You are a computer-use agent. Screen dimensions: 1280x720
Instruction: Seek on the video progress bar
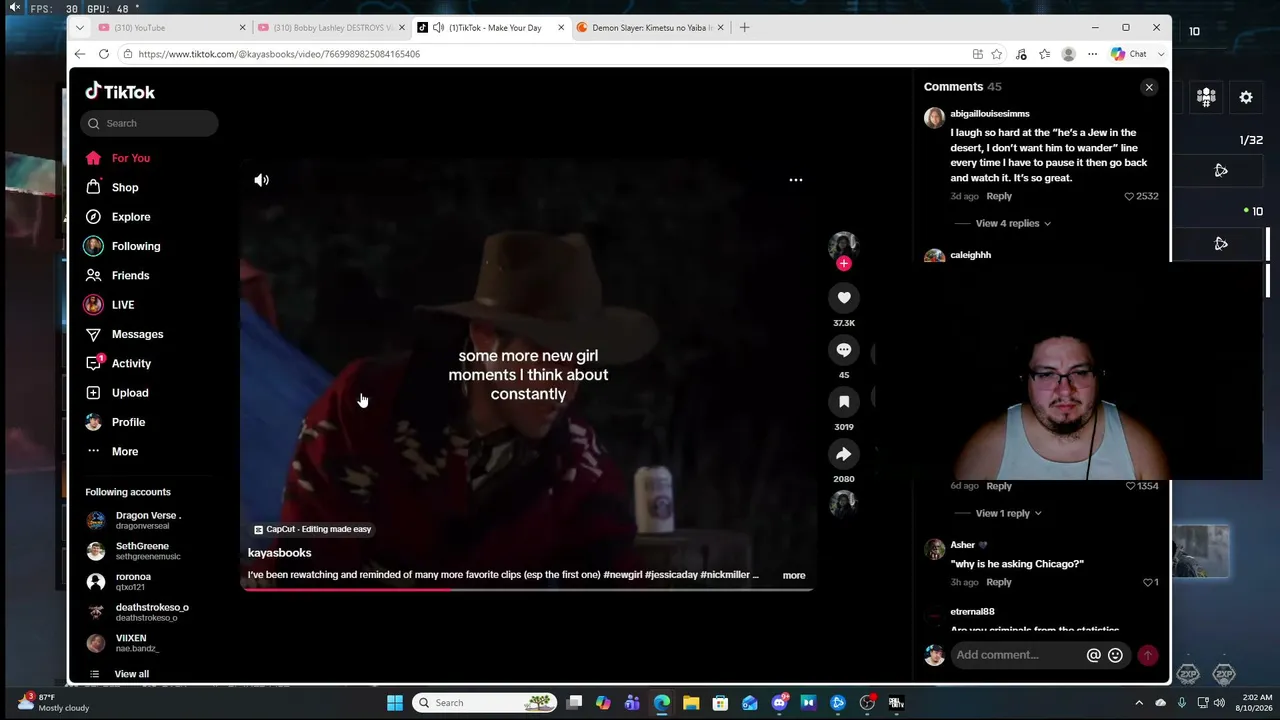click(x=527, y=589)
